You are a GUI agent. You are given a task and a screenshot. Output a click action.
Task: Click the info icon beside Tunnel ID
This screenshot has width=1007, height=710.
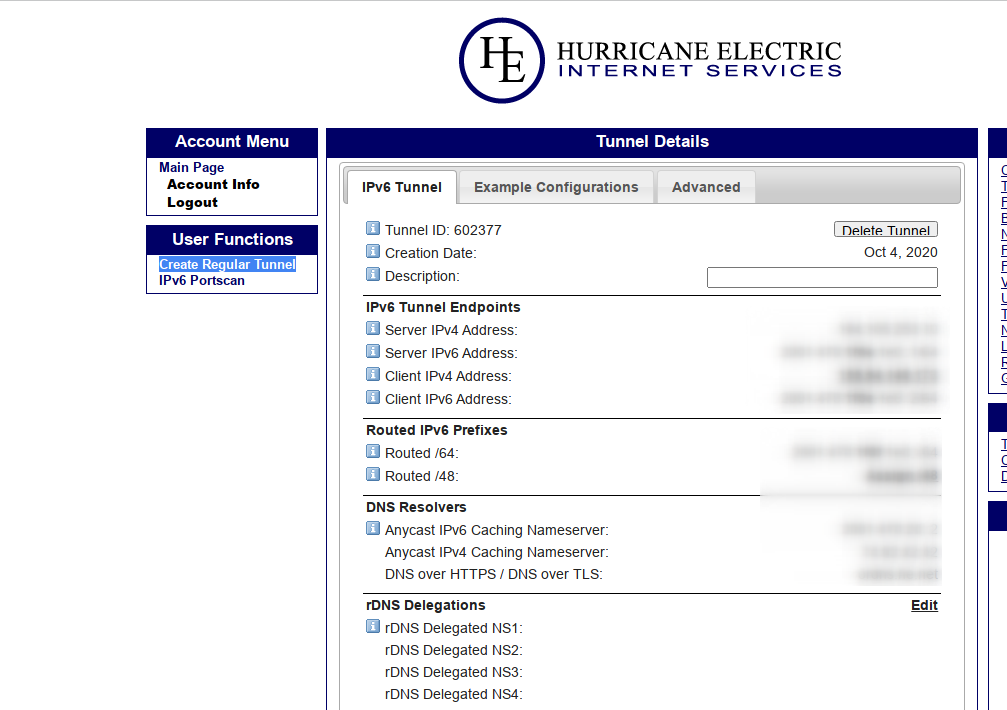click(372, 228)
